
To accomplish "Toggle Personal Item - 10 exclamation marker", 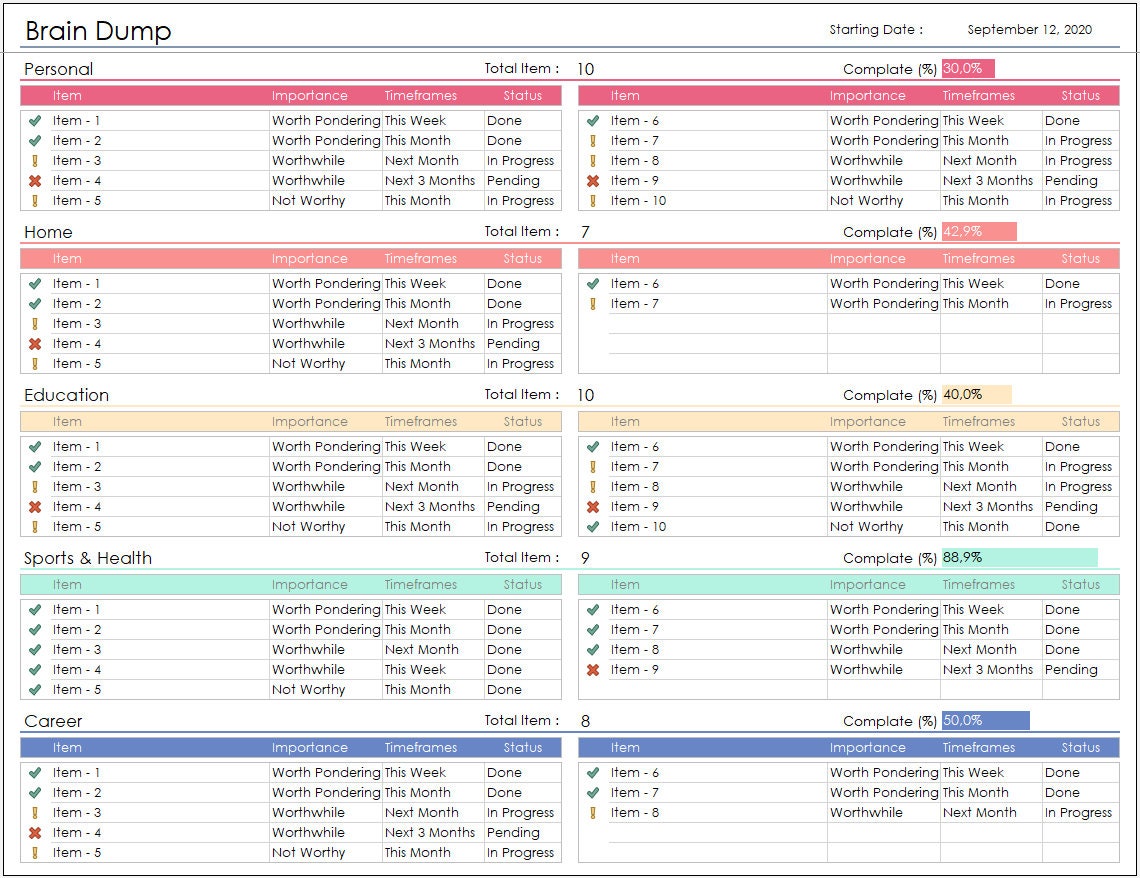I will [594, 200].
